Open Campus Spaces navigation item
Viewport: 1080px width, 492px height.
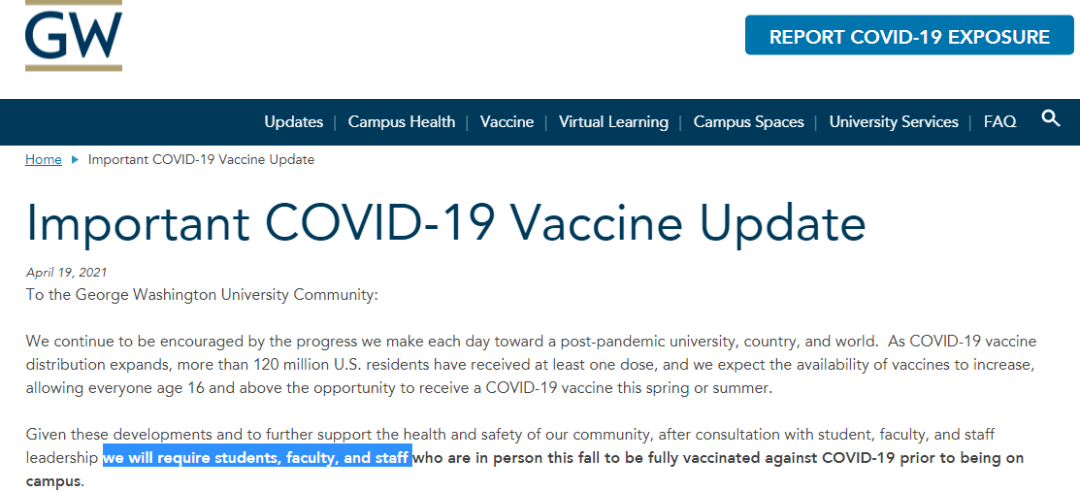coord(749,122)
